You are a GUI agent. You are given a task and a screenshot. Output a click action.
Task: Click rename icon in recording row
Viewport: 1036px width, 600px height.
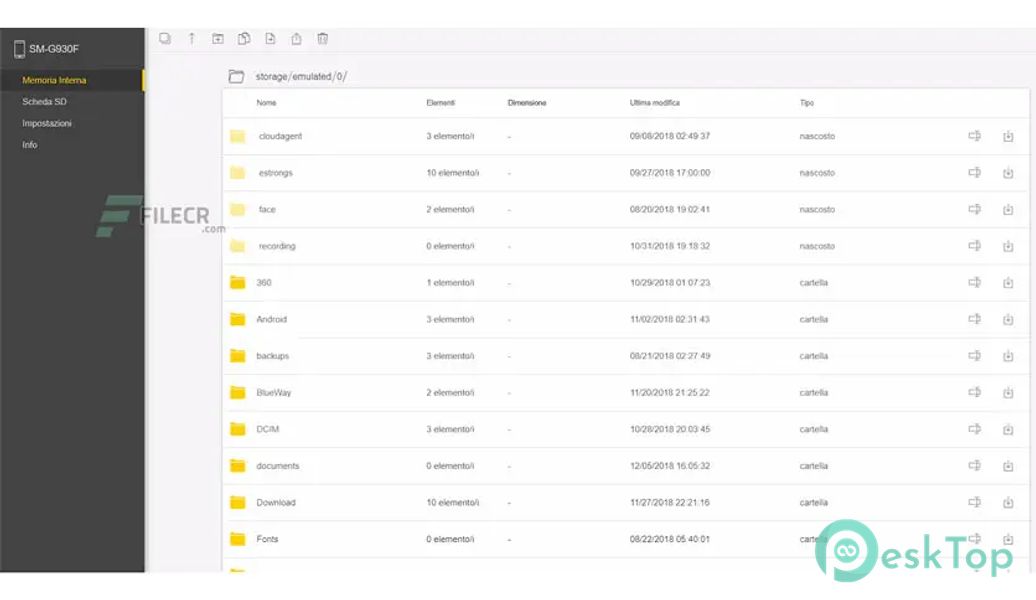975,246
